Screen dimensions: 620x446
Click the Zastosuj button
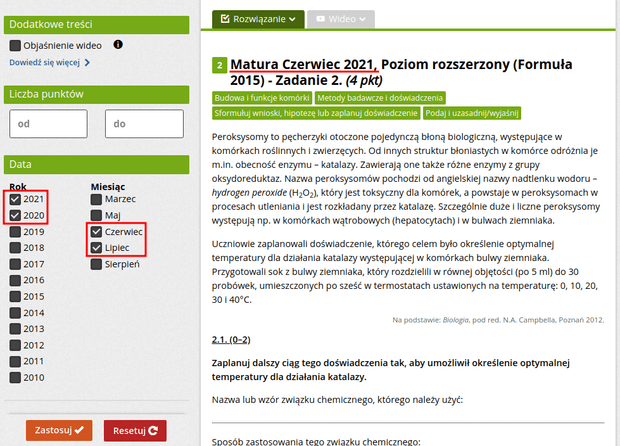coord(59,430)
